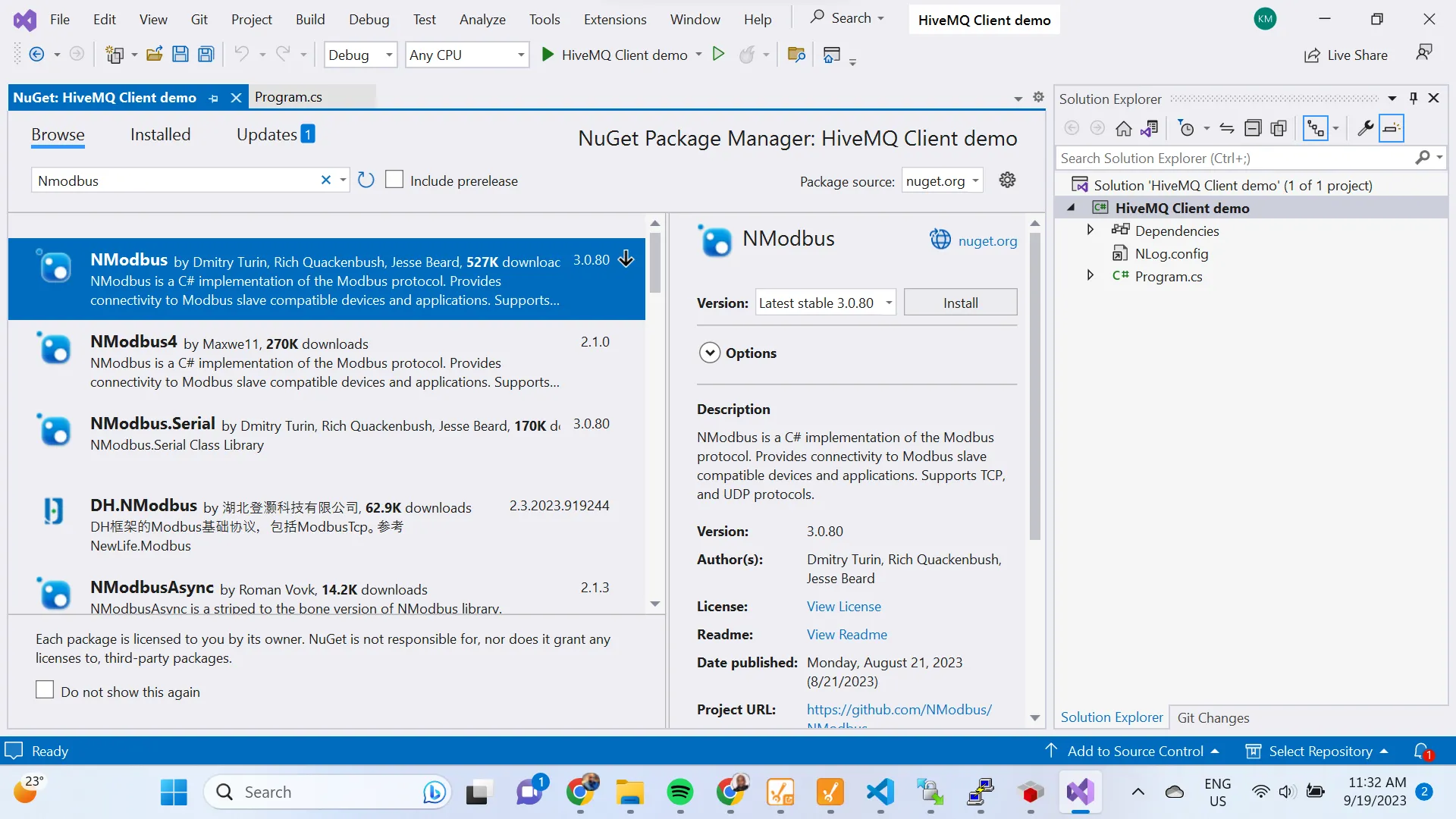Toggle Include prerelease checkbox
Image resolution: width=1456 pixels, height=819 pixels.
click(394, 180)
